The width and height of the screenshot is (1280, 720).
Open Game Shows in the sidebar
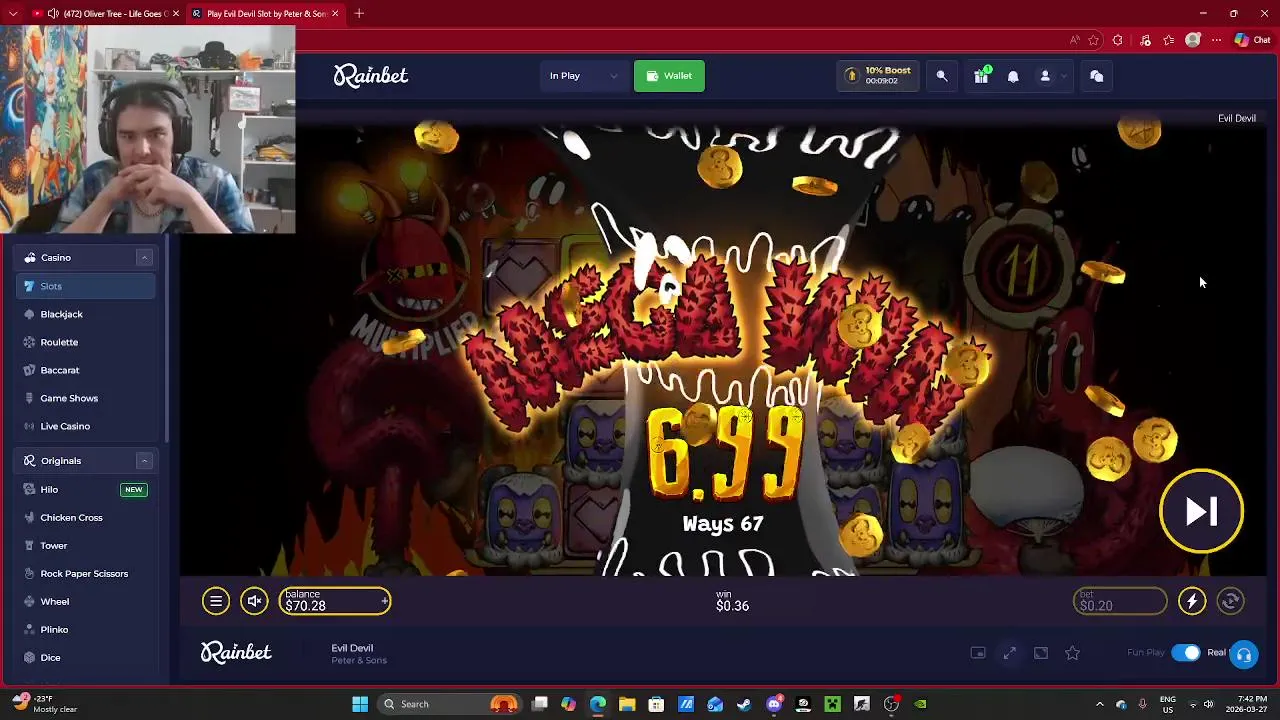click(86, 398)
